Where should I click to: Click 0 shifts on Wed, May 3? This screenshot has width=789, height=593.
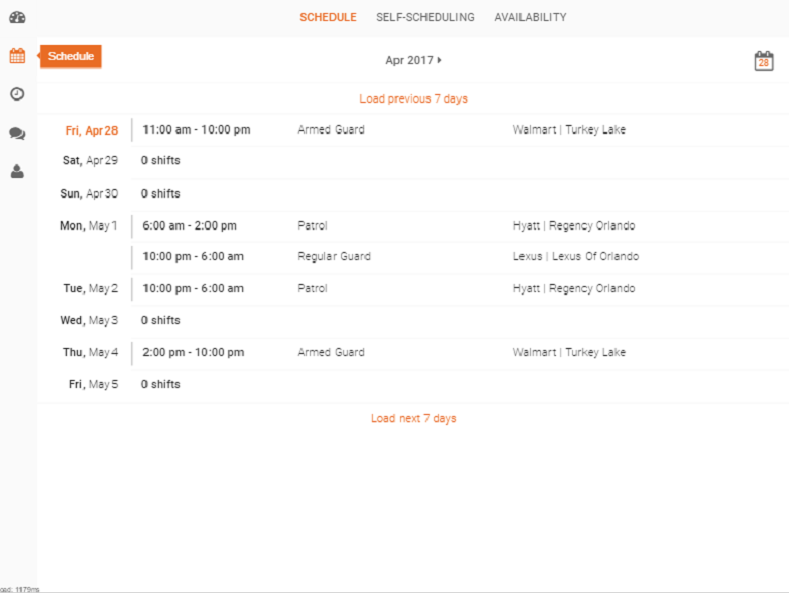[x=161, y=320]
